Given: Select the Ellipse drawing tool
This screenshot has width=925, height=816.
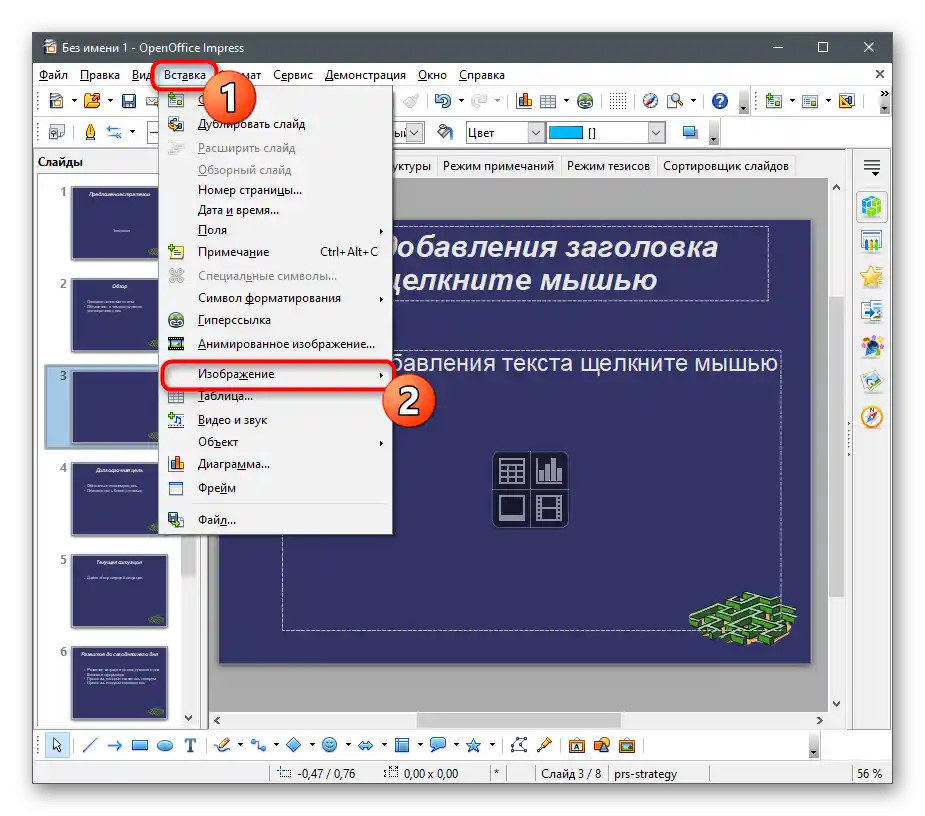Looking at the screenshot, I should (165, 745).
